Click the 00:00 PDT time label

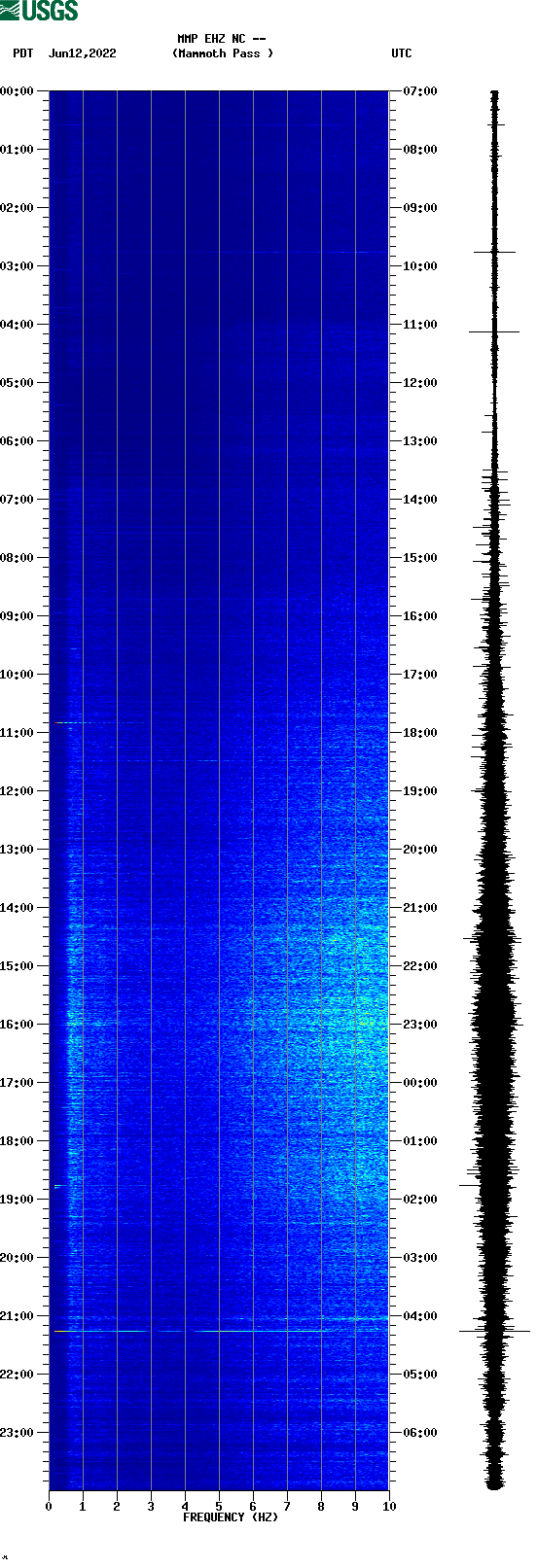tap(18, 91)
